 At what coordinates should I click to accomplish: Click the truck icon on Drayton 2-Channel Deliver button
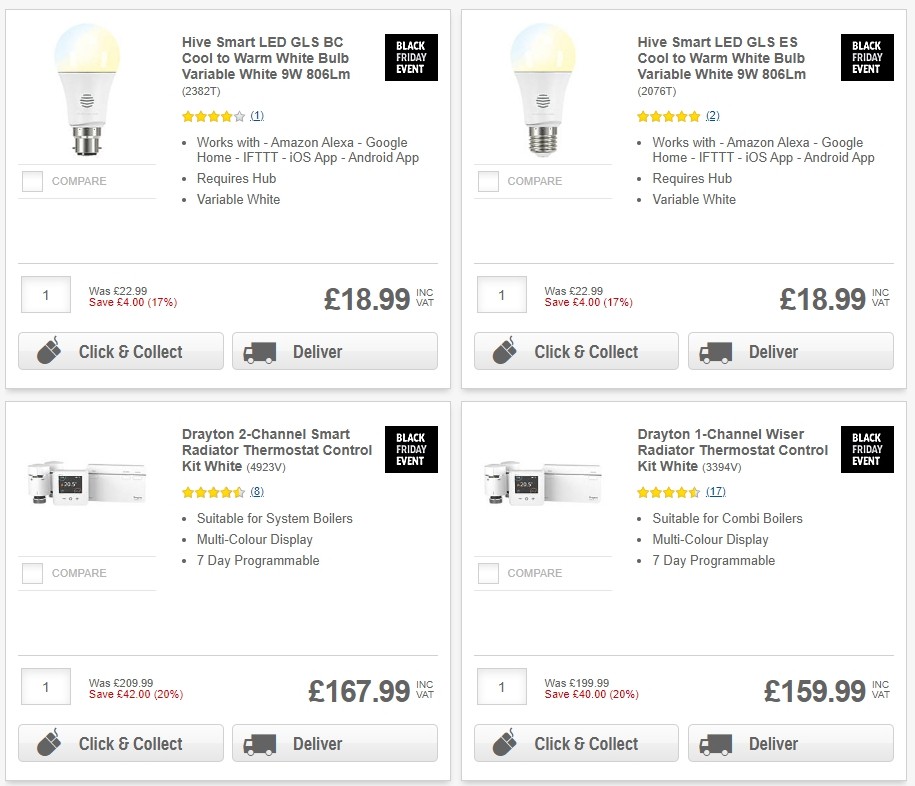click(x=258, y=743)
